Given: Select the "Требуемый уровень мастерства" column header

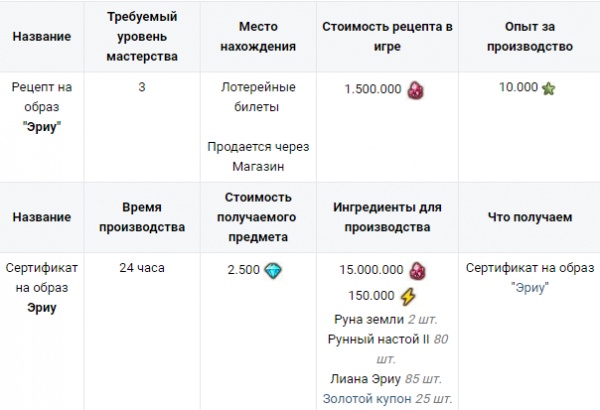Looking at the screenshot, I should [142, 37].
